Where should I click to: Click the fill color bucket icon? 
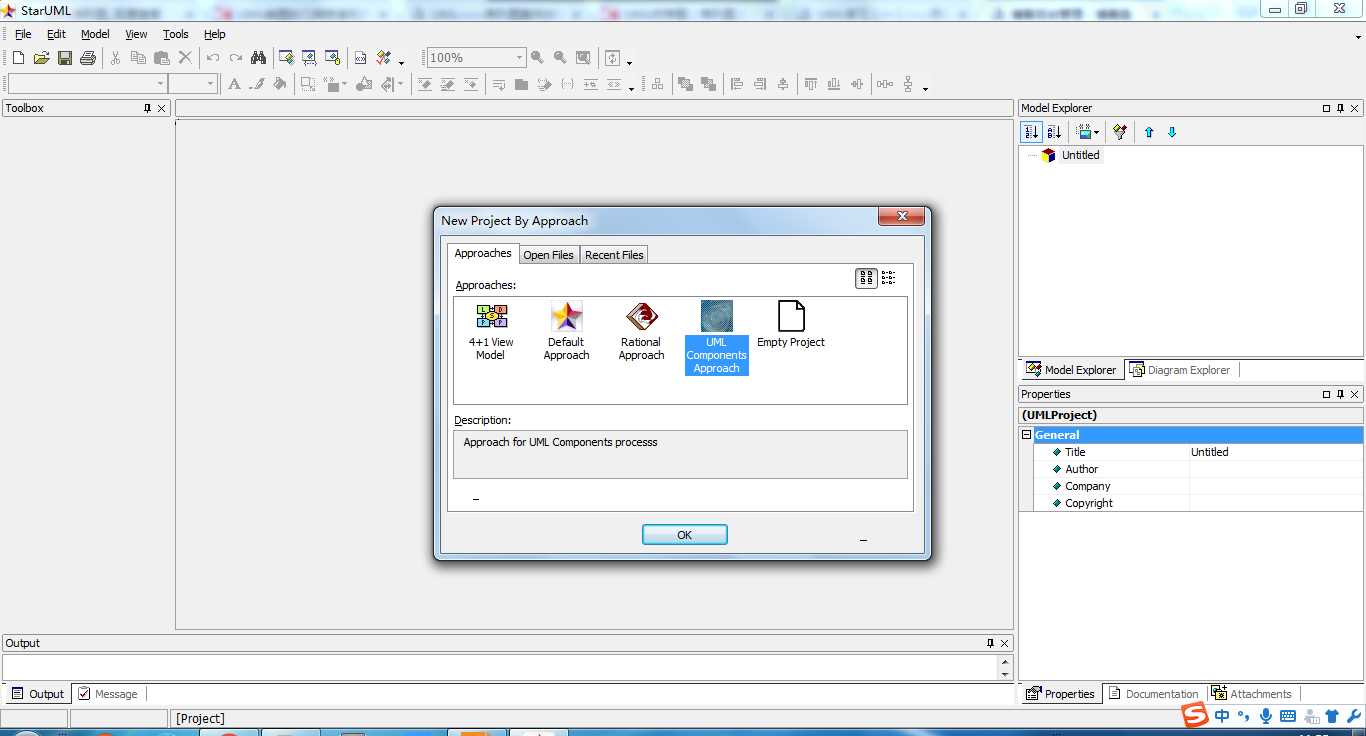[x=280, y=84]
